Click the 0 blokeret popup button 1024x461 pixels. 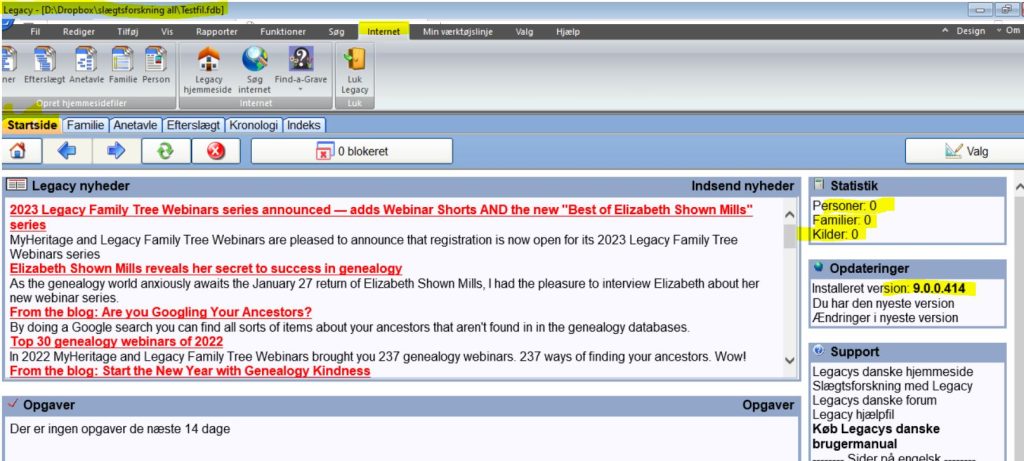tap(351, 151)
